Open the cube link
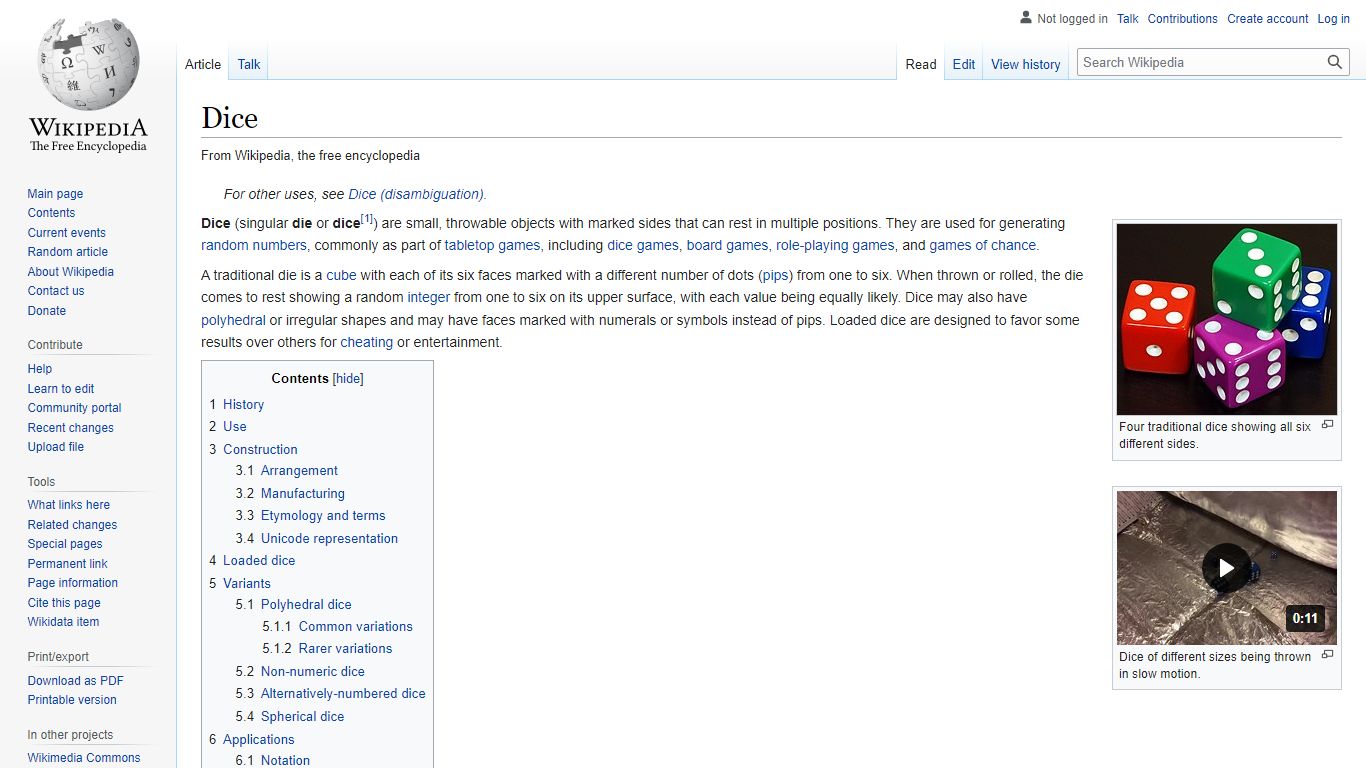The height and width of the screenshot is (768, 1366). coord(341,275)
